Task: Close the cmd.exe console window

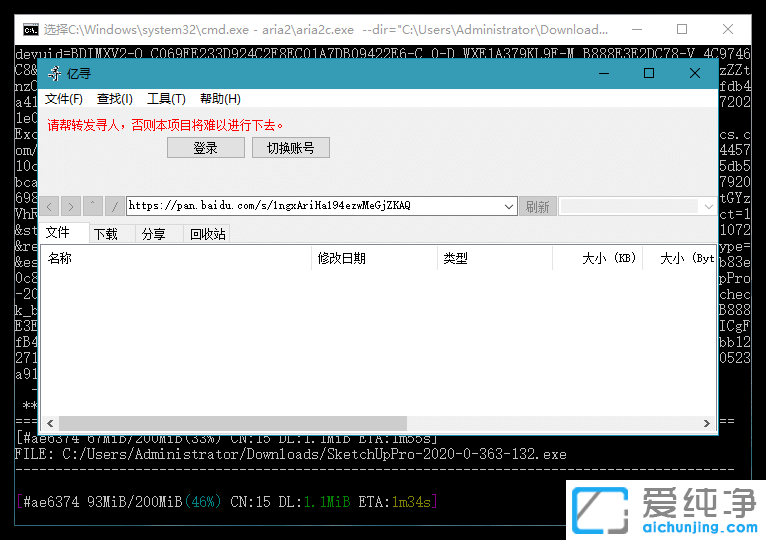Action: tap(728, 29)
